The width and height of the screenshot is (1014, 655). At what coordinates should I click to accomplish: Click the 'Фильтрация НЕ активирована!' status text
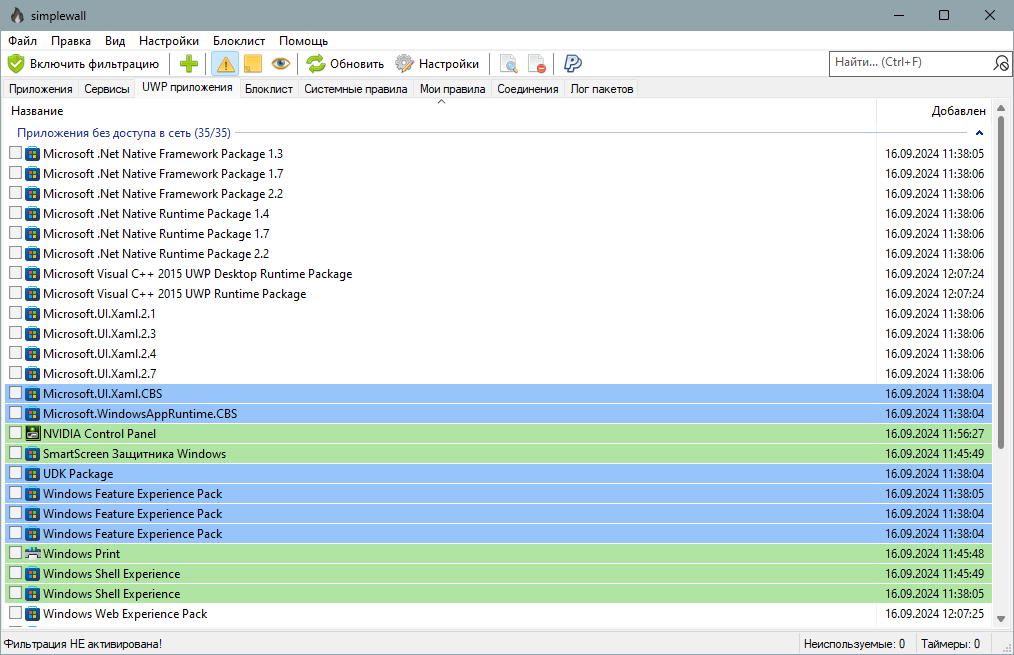83,644
